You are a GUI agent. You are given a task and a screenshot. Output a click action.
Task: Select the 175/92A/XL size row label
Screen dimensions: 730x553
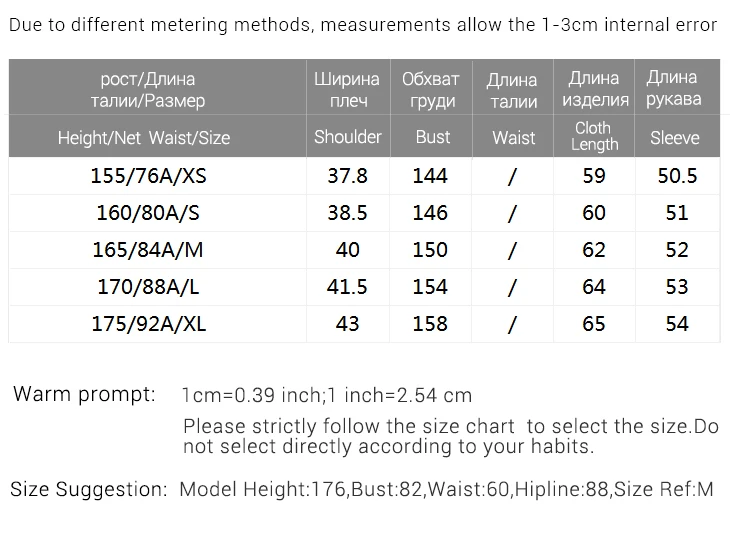[148, 324]
